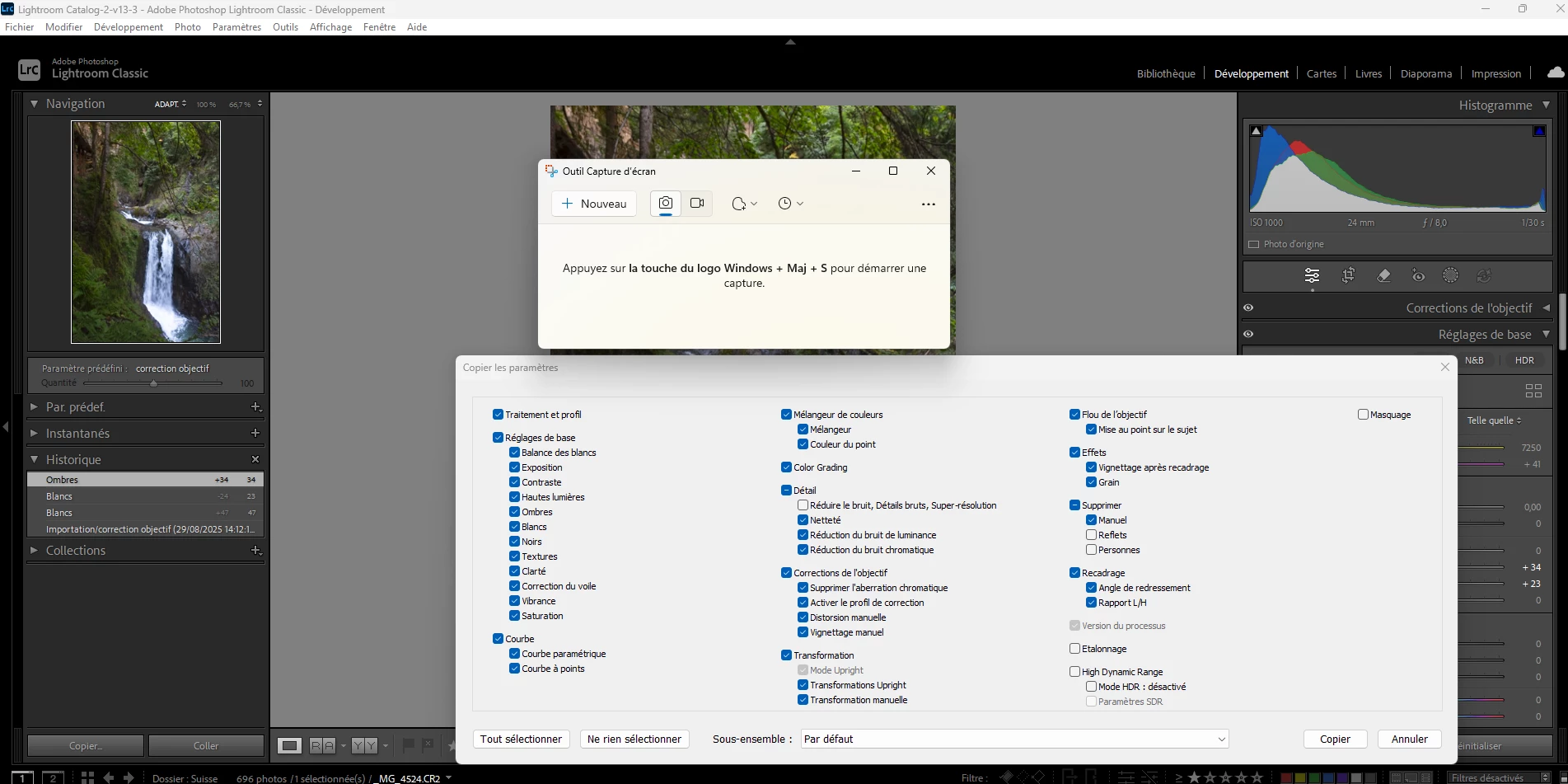1568x784 pixels.
Task: Switch to the Bibliothèque module
Action: 1166,73
